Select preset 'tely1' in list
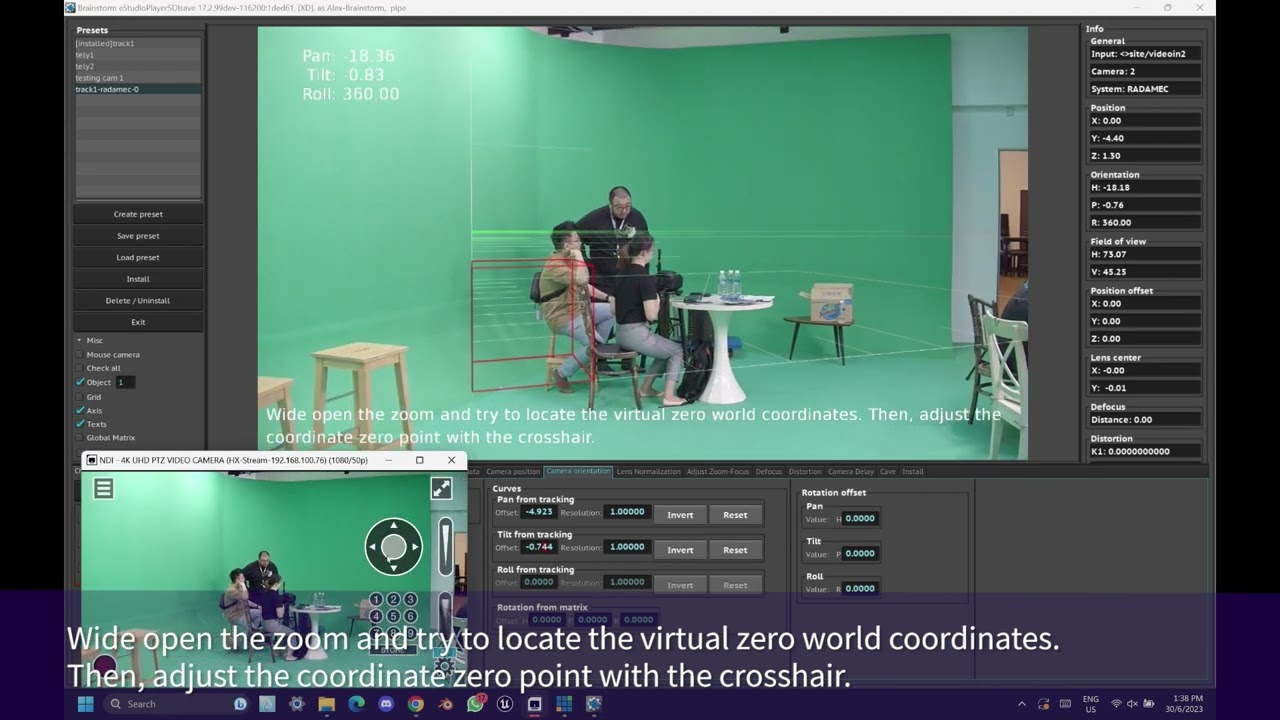1280x720 pixels. point(138,55)
